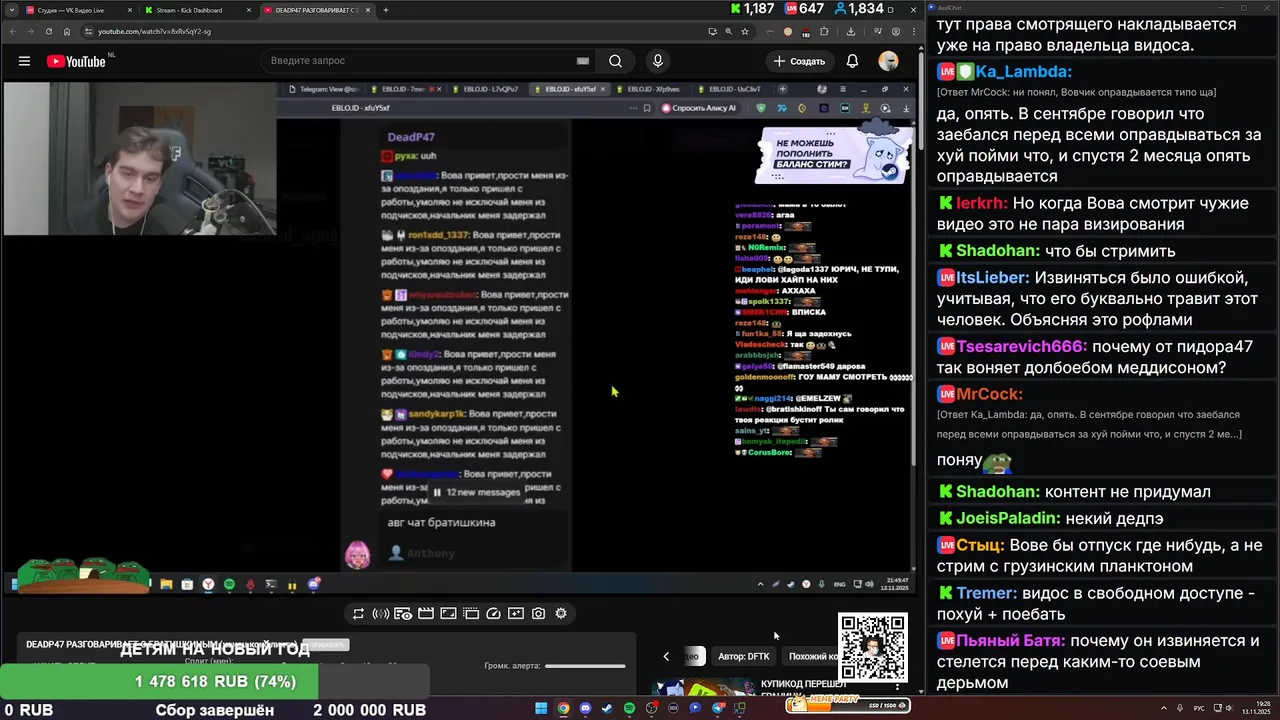Click username 'Shadohan' above 'контент не придумал'

click(x=998, y=492)
